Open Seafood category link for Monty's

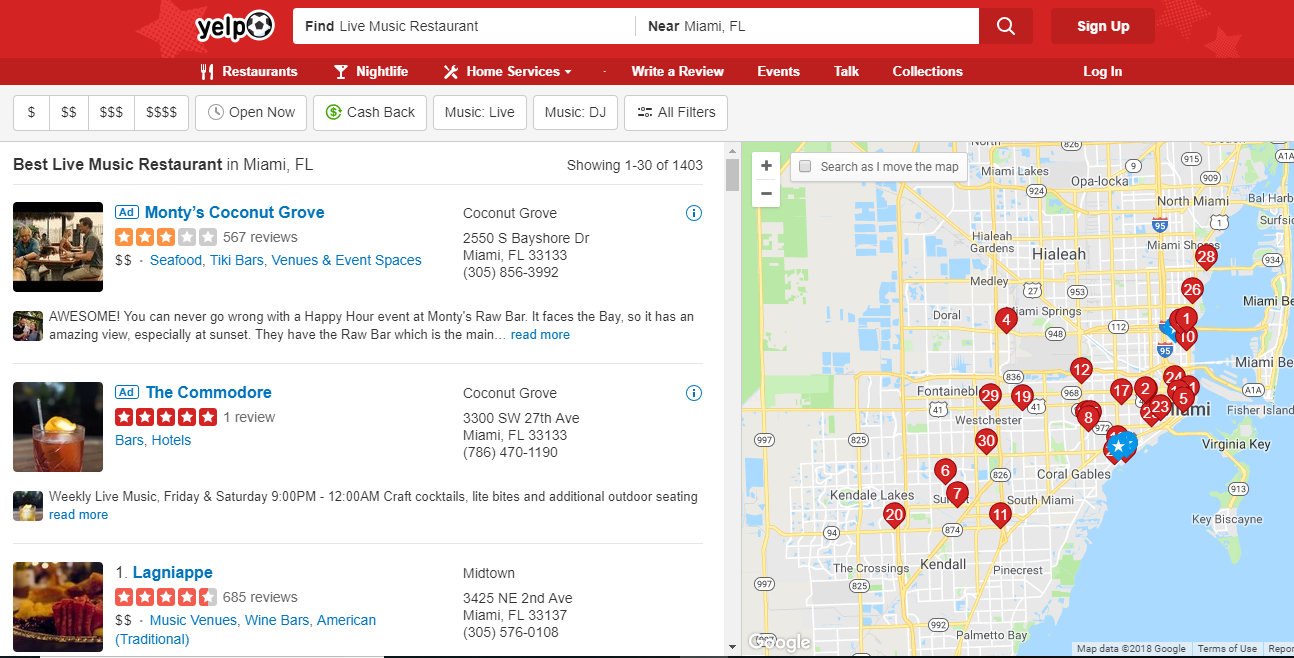[176, 260]
